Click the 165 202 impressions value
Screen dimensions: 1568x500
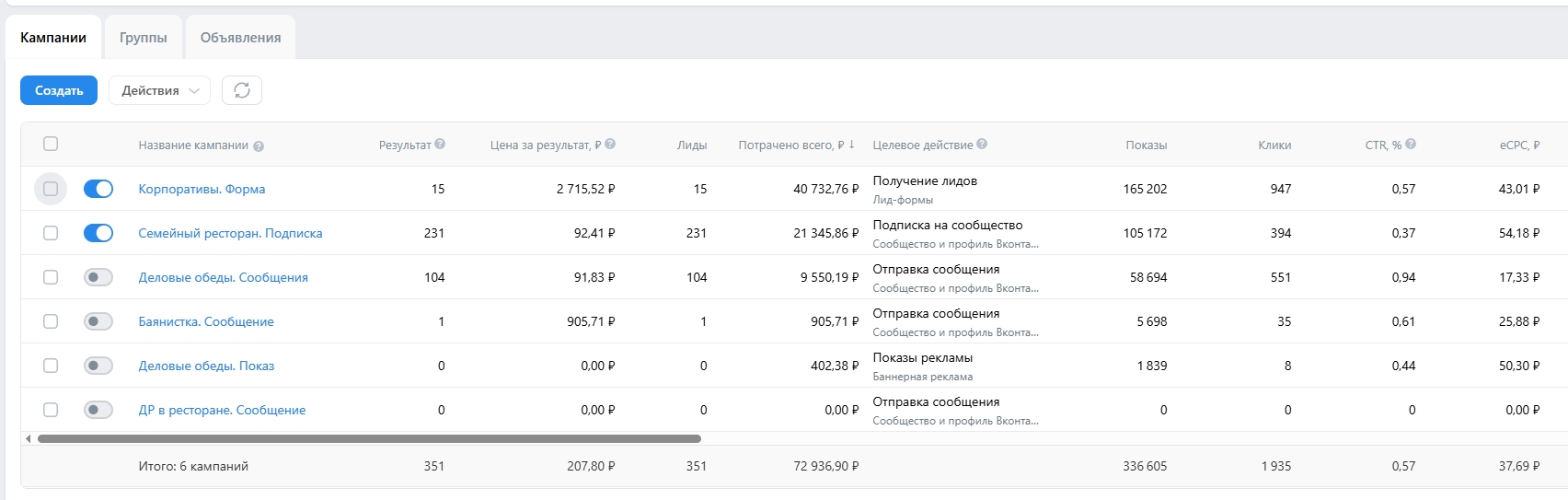click(1145, 189)
